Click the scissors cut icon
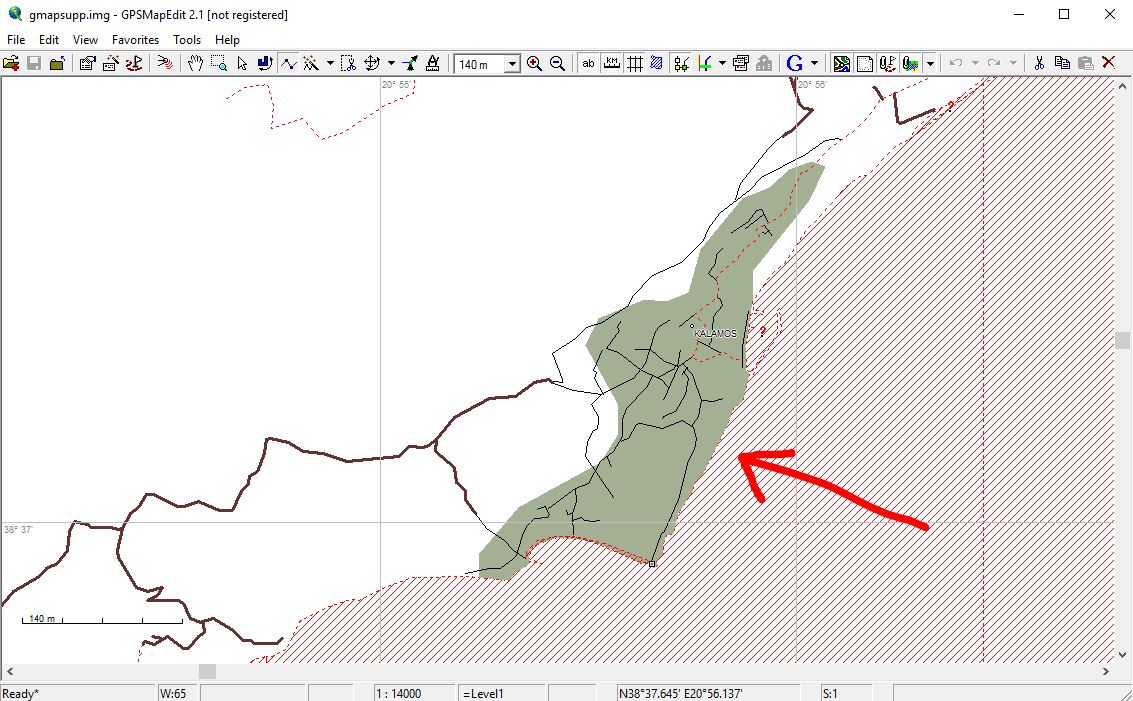This screenshot has width=1133, height=701. [1039, 63]
